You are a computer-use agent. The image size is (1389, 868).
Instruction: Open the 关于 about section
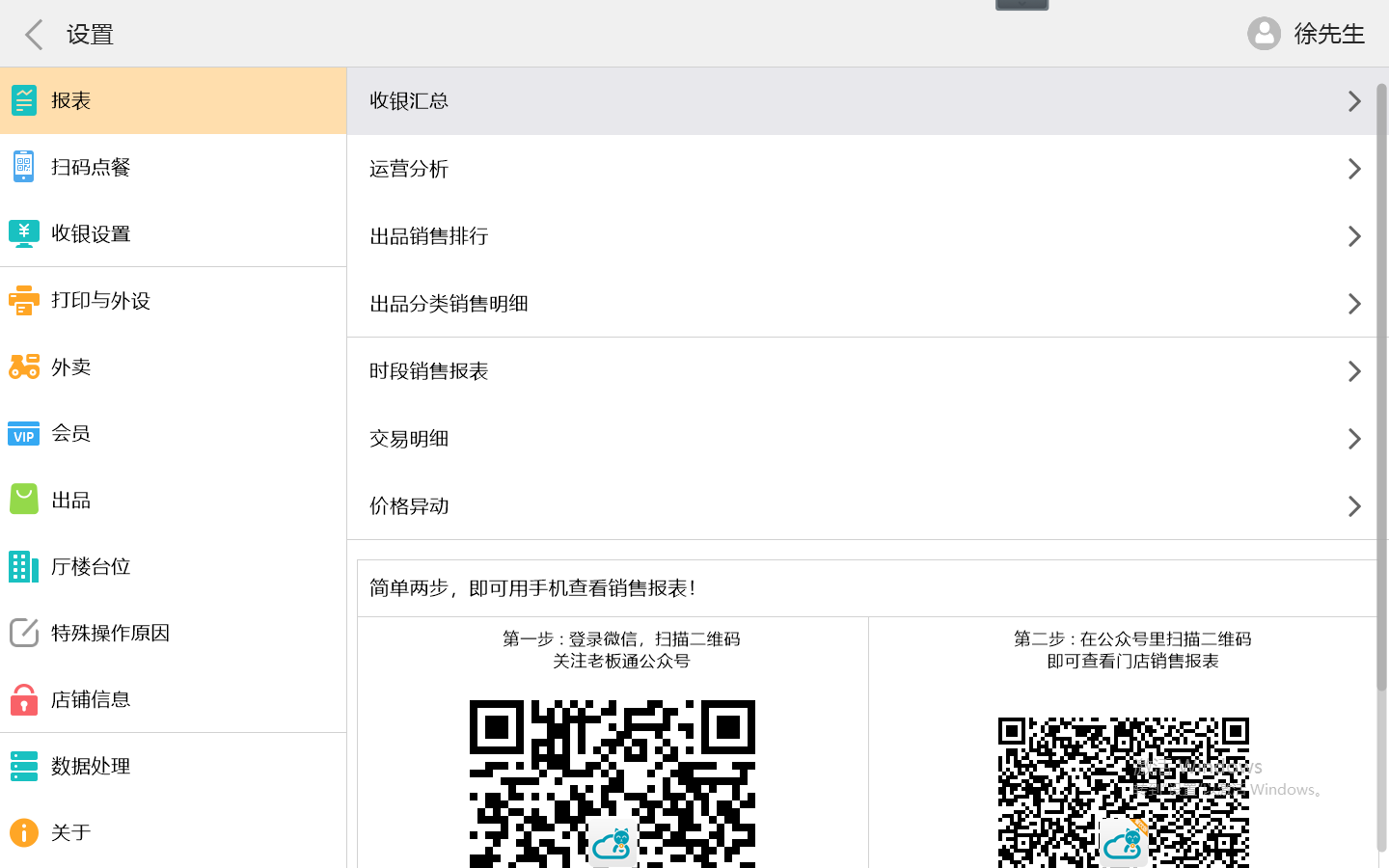174,832
